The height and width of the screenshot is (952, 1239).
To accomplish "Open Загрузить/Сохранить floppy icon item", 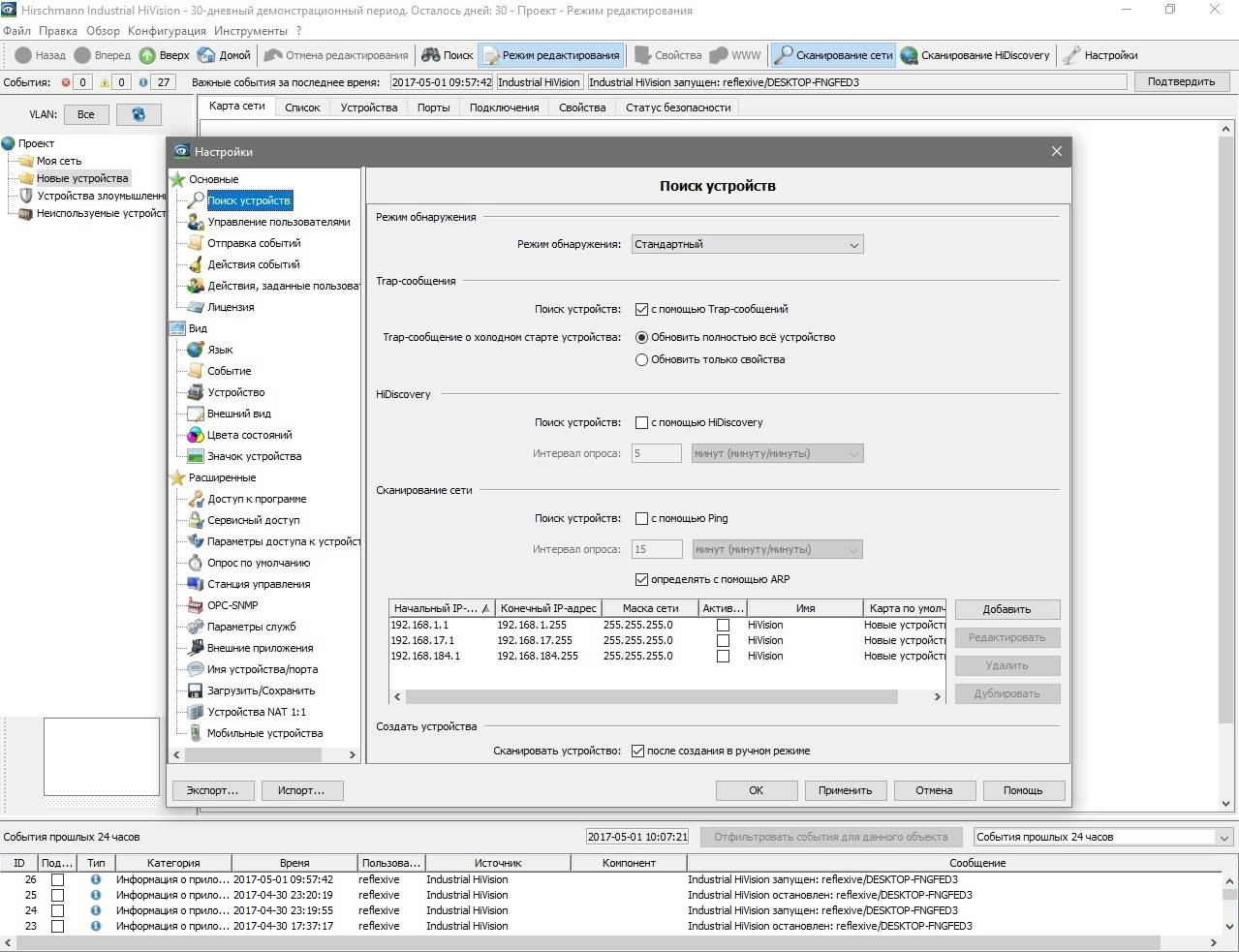I will 196,691.
